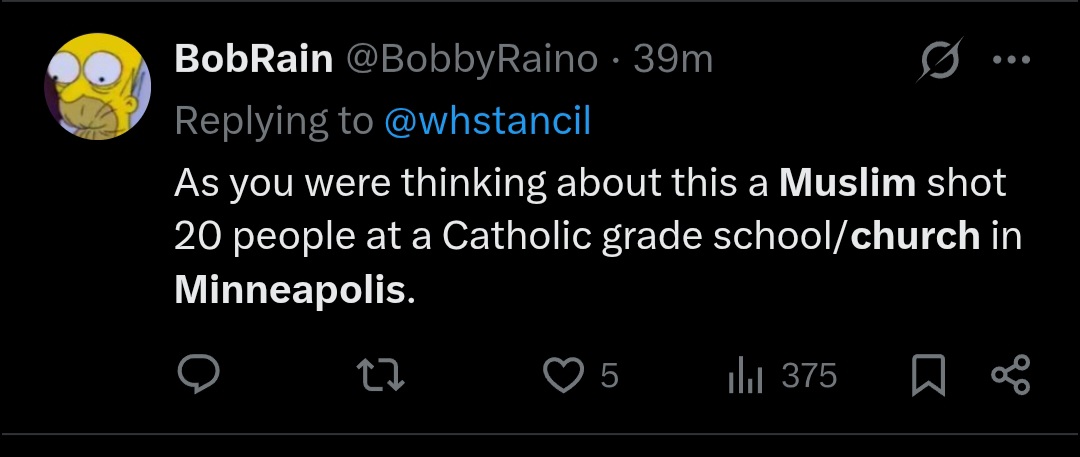This screenshot has width=1080, height=457.
Task: Open the three-dot more options menu
Action: [1010, 59]
